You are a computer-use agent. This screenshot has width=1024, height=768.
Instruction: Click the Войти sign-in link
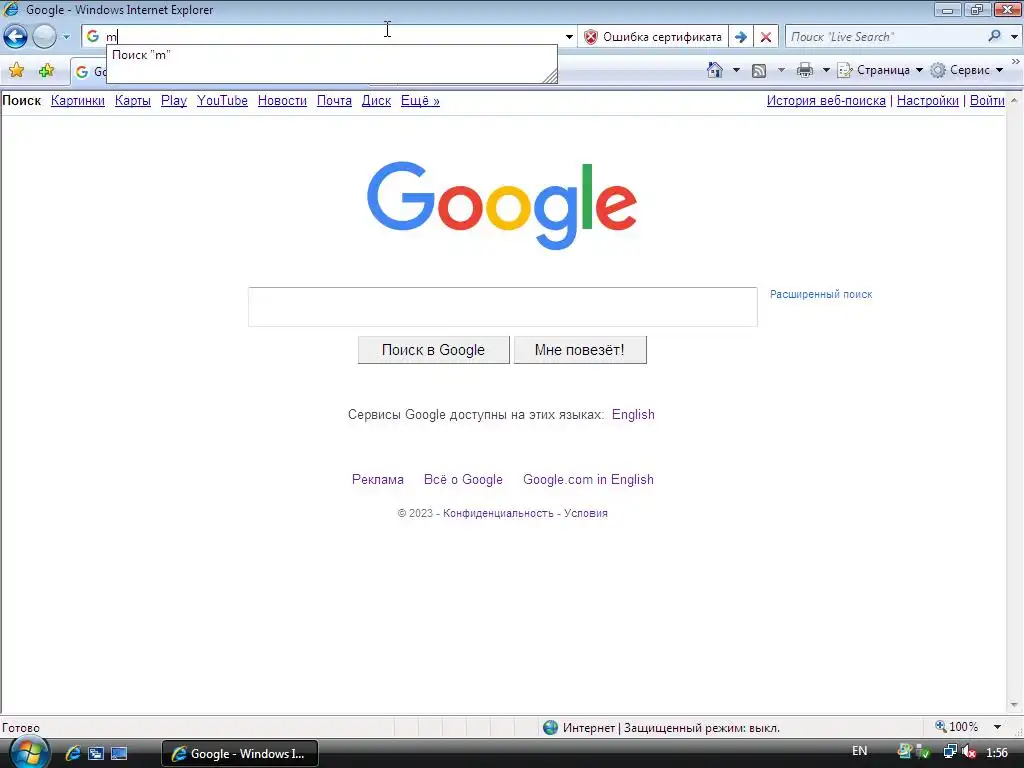[987, 101]
